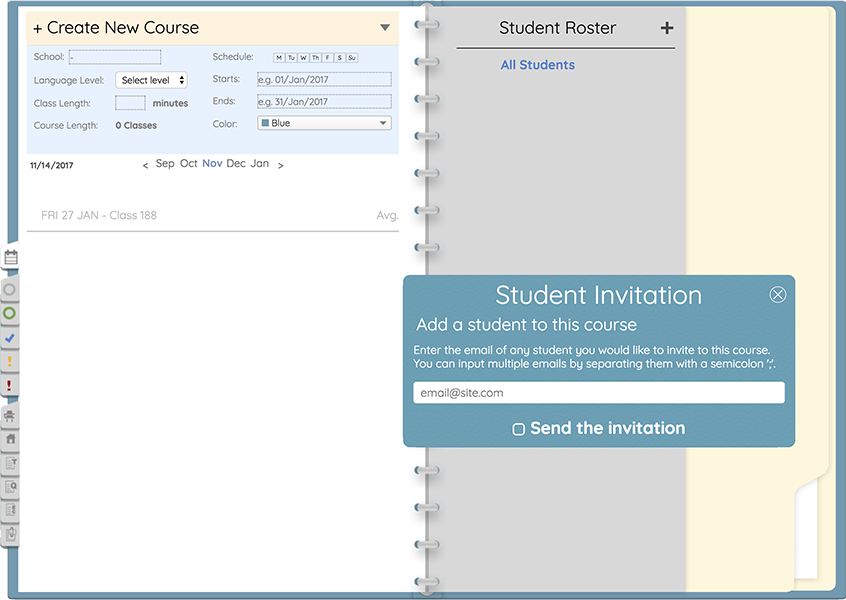Open the Language Level select dropdown

152,80
